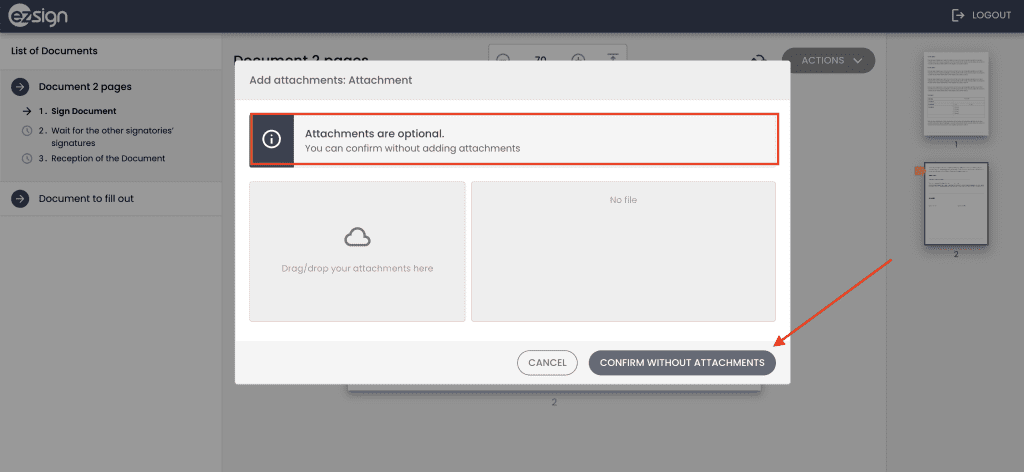Screen dimensions: 1024x472
Task: Select page 1 thumbnail
Action: click(955, 94)
